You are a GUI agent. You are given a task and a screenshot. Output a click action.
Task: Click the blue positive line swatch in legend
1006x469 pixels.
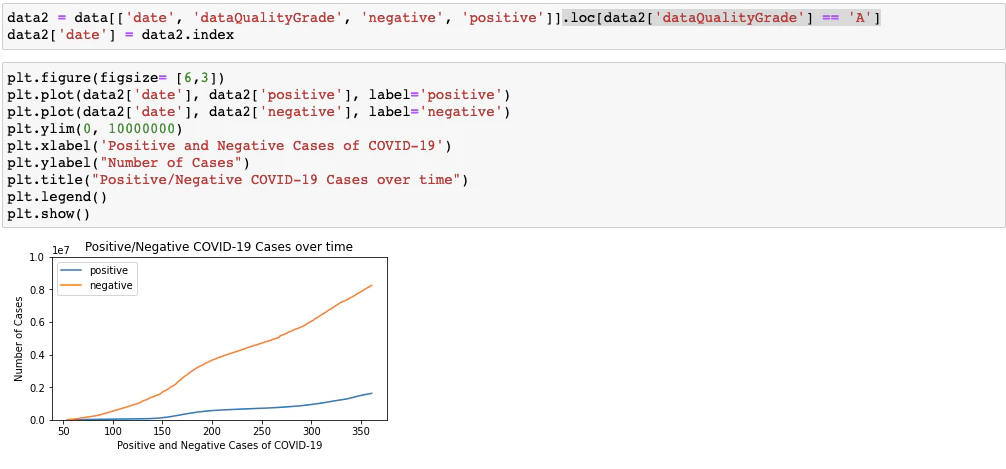pyautogui.click(x=72, y=271)
